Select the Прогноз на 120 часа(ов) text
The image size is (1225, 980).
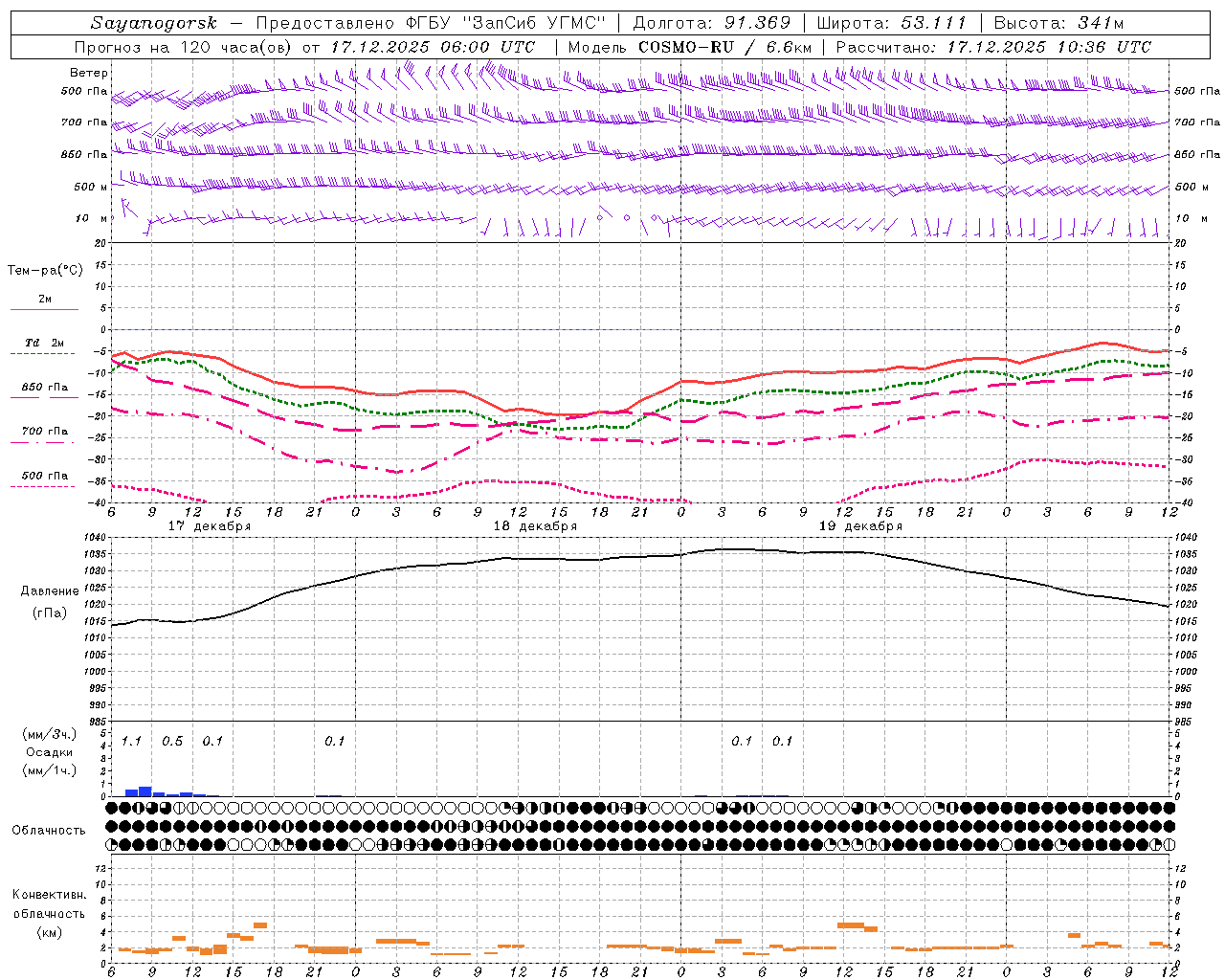coord(184,47)
